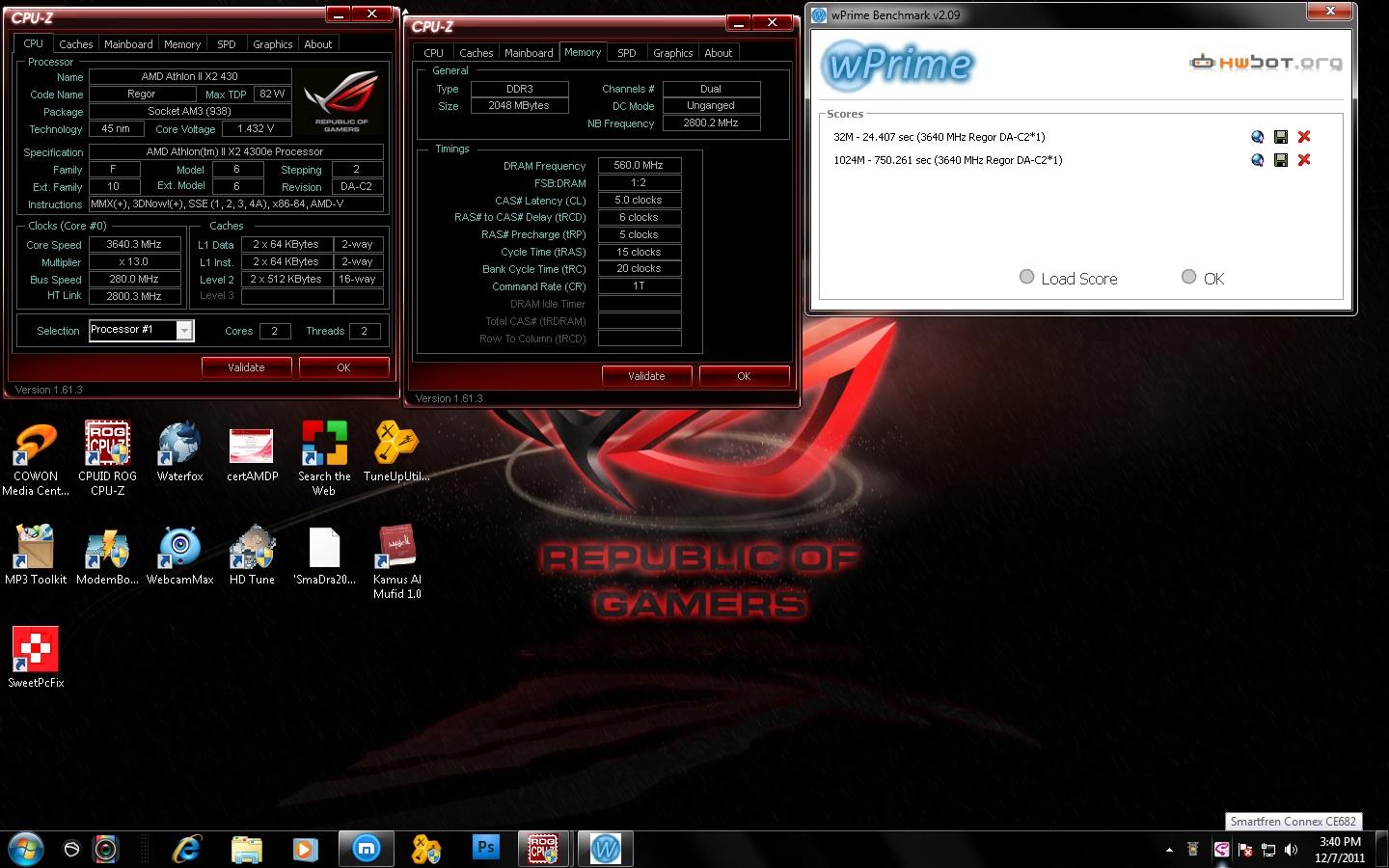Launch the SweetPcFix desktop shortcut
Viewport: 1389px width, 868px height.
36,658
